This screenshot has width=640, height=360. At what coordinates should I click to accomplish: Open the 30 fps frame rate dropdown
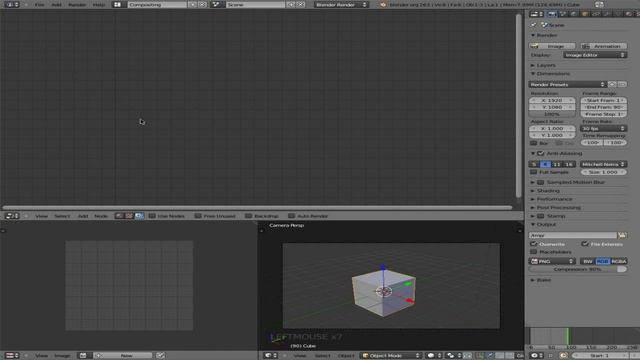click(x=603, y=129)
